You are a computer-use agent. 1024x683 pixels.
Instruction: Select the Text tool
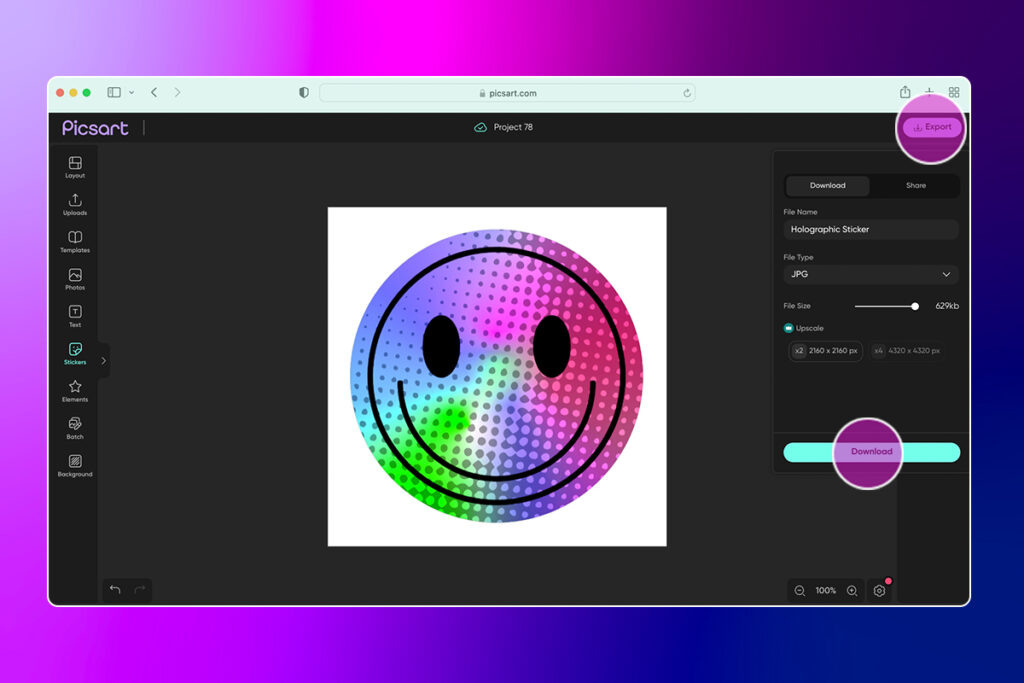tap(74, 314)
